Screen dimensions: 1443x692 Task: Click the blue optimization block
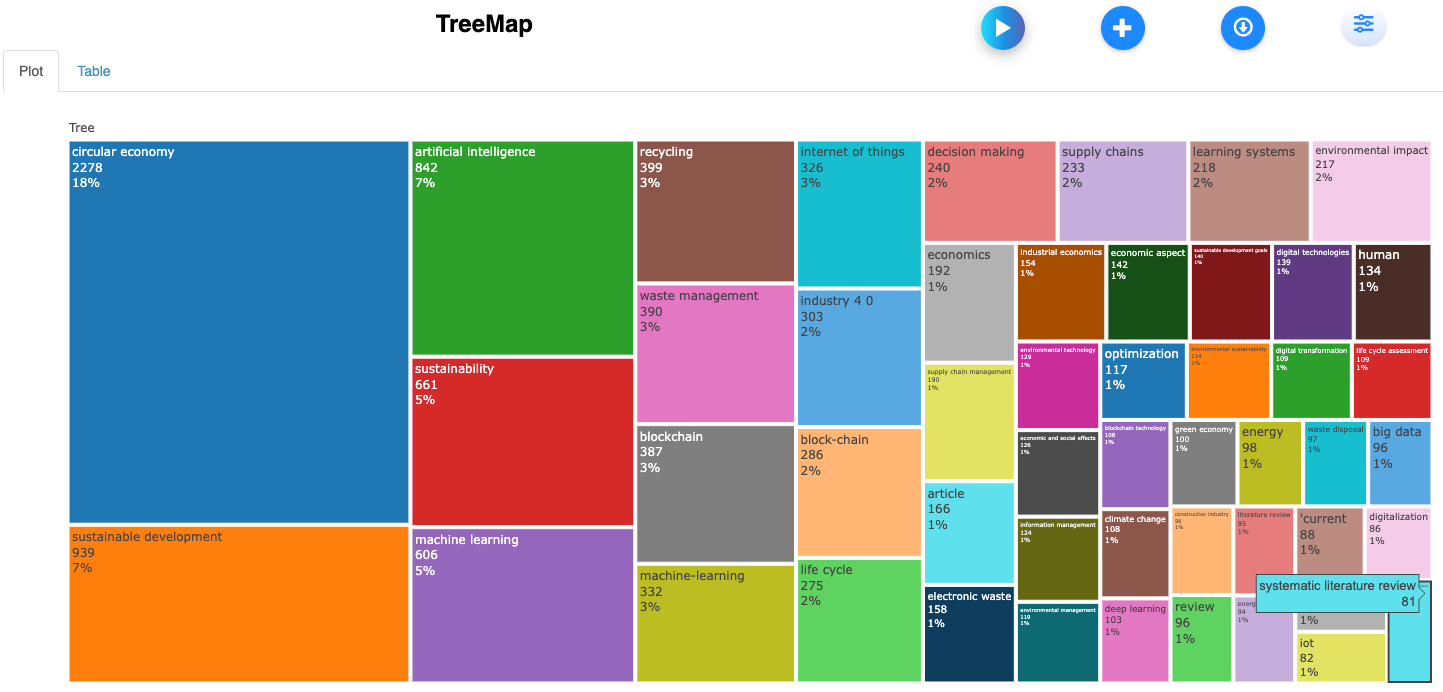point(1143,381)
